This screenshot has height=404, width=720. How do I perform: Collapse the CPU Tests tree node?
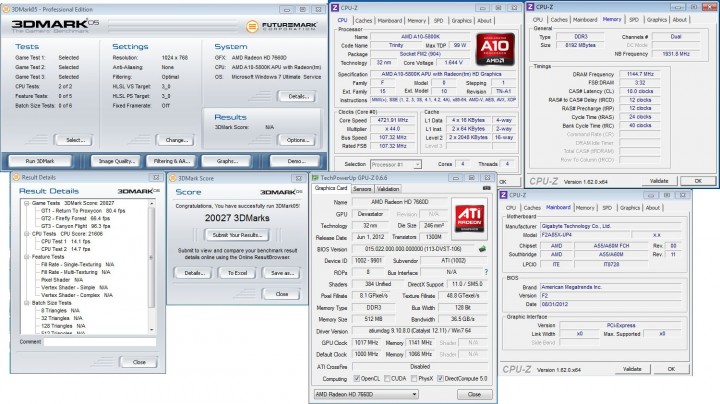[x=27, y=234]
